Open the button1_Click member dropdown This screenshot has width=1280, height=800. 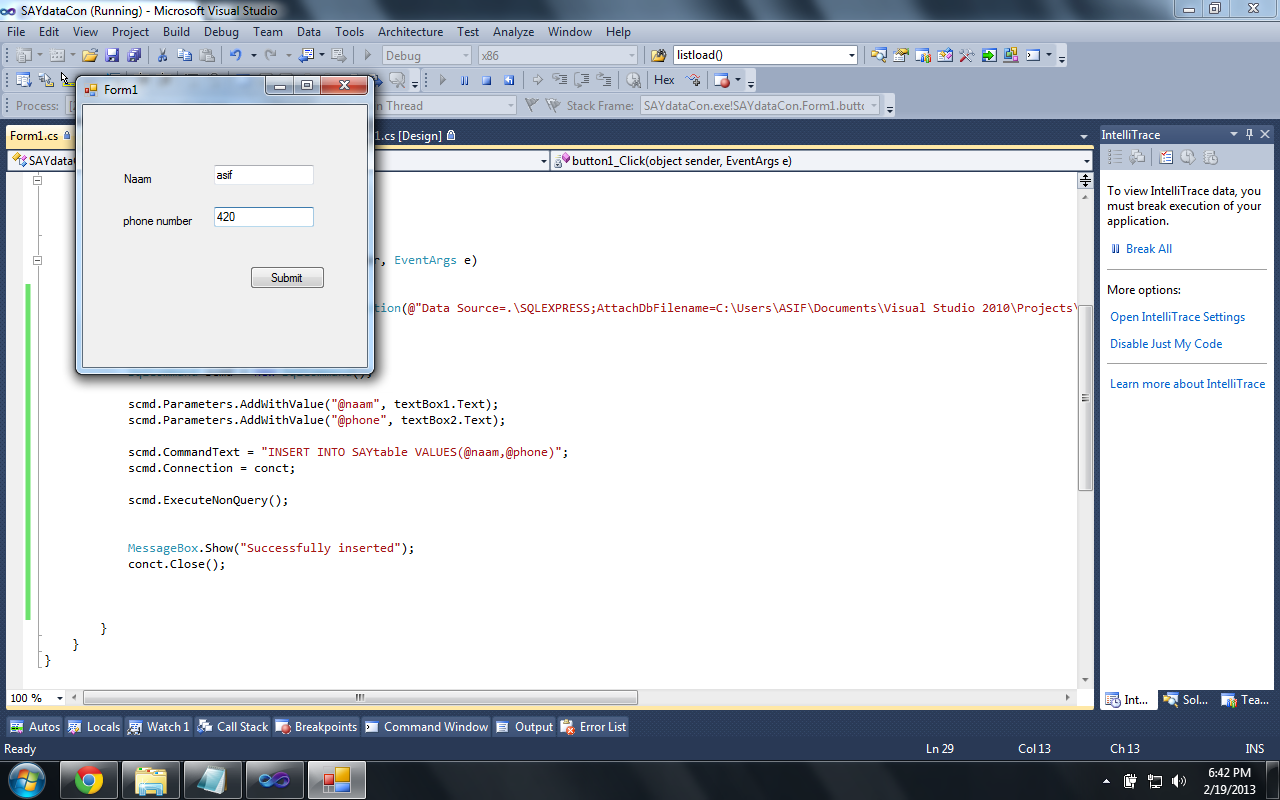click(x=821, y=160)
